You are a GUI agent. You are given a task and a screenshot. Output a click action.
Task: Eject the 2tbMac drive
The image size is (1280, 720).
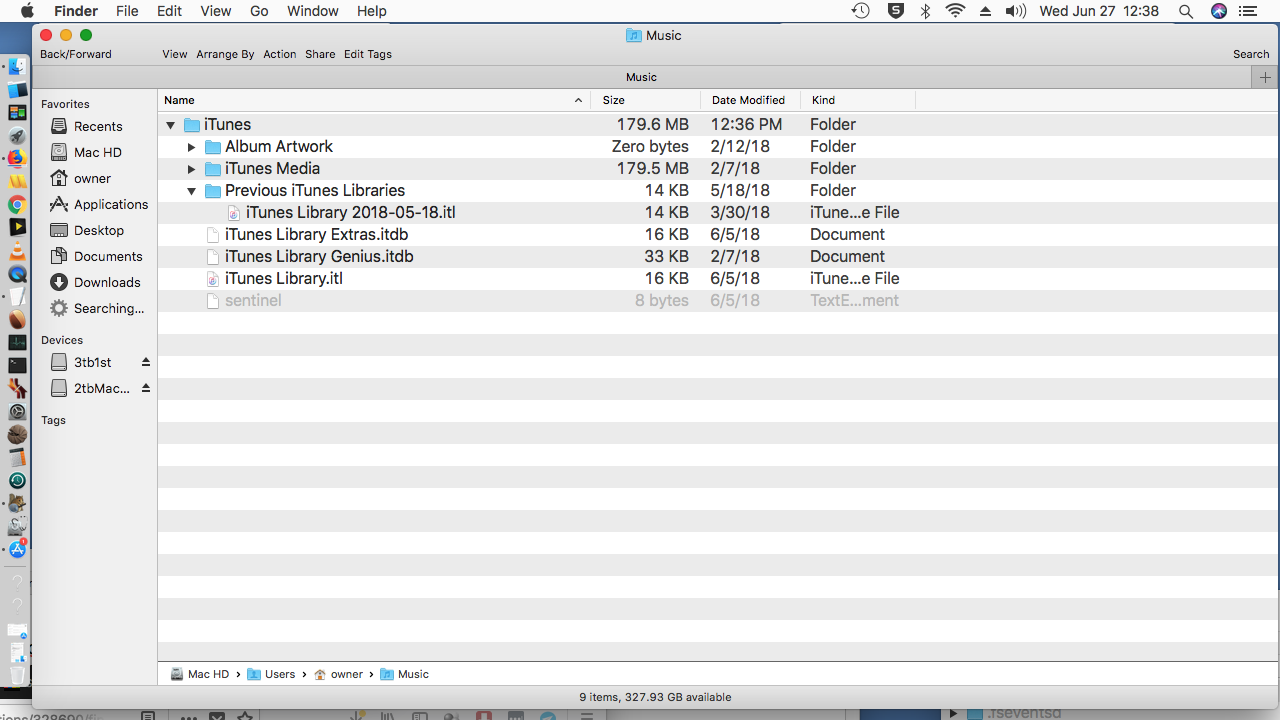point(146,388)
